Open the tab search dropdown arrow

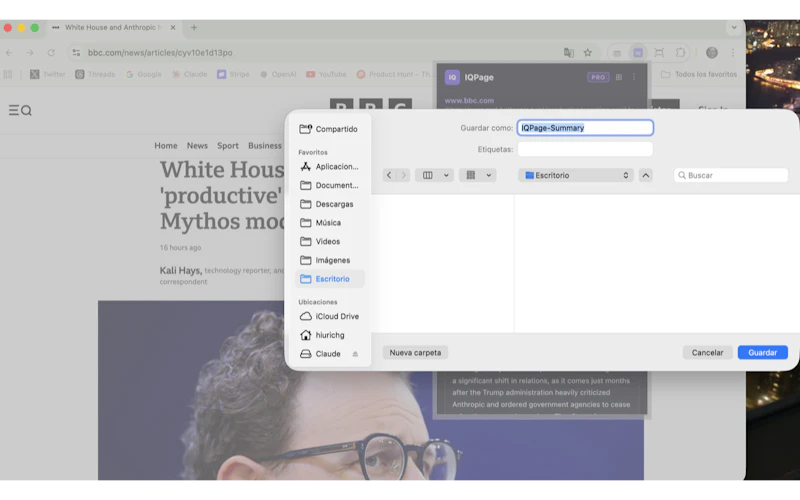(x=734, y=28)
